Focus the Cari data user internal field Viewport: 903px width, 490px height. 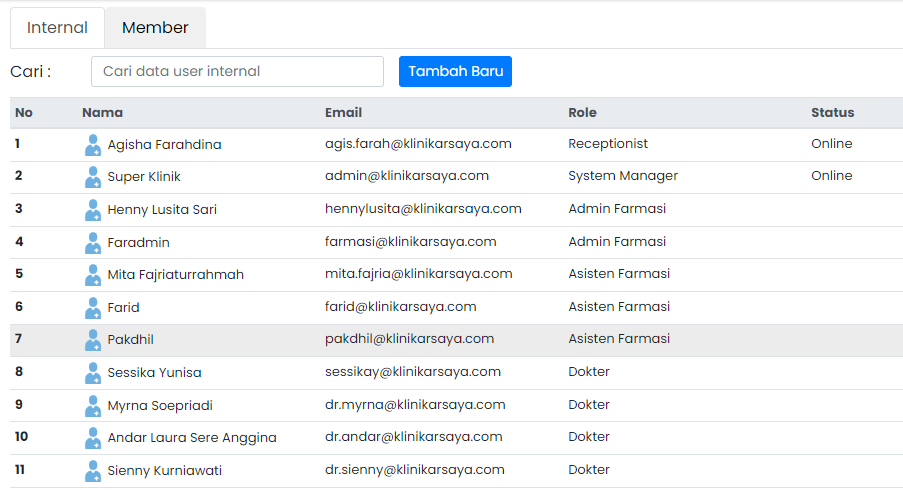pyautogui.click(x=237, y=72)
